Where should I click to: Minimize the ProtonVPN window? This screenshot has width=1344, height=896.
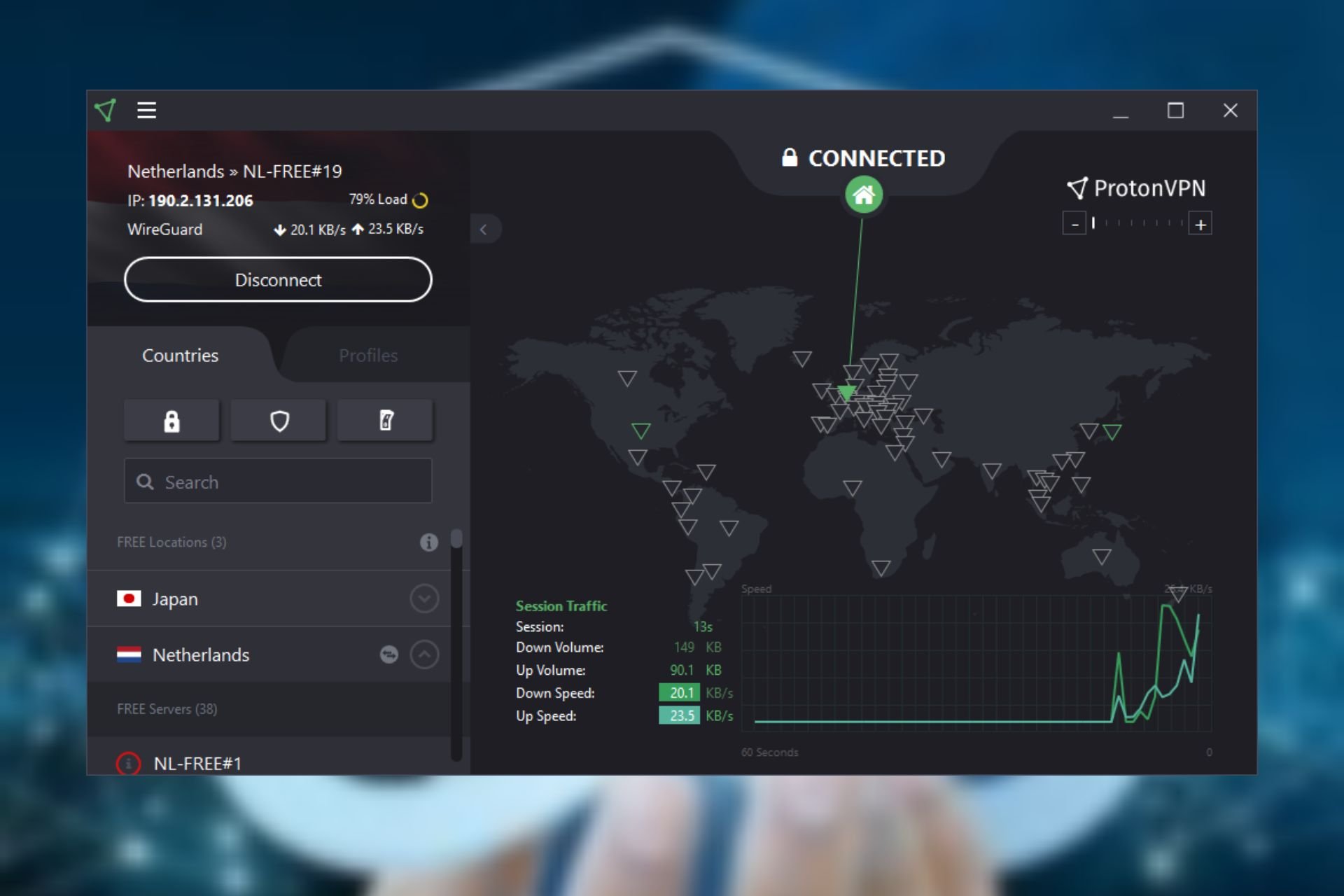1121,111
